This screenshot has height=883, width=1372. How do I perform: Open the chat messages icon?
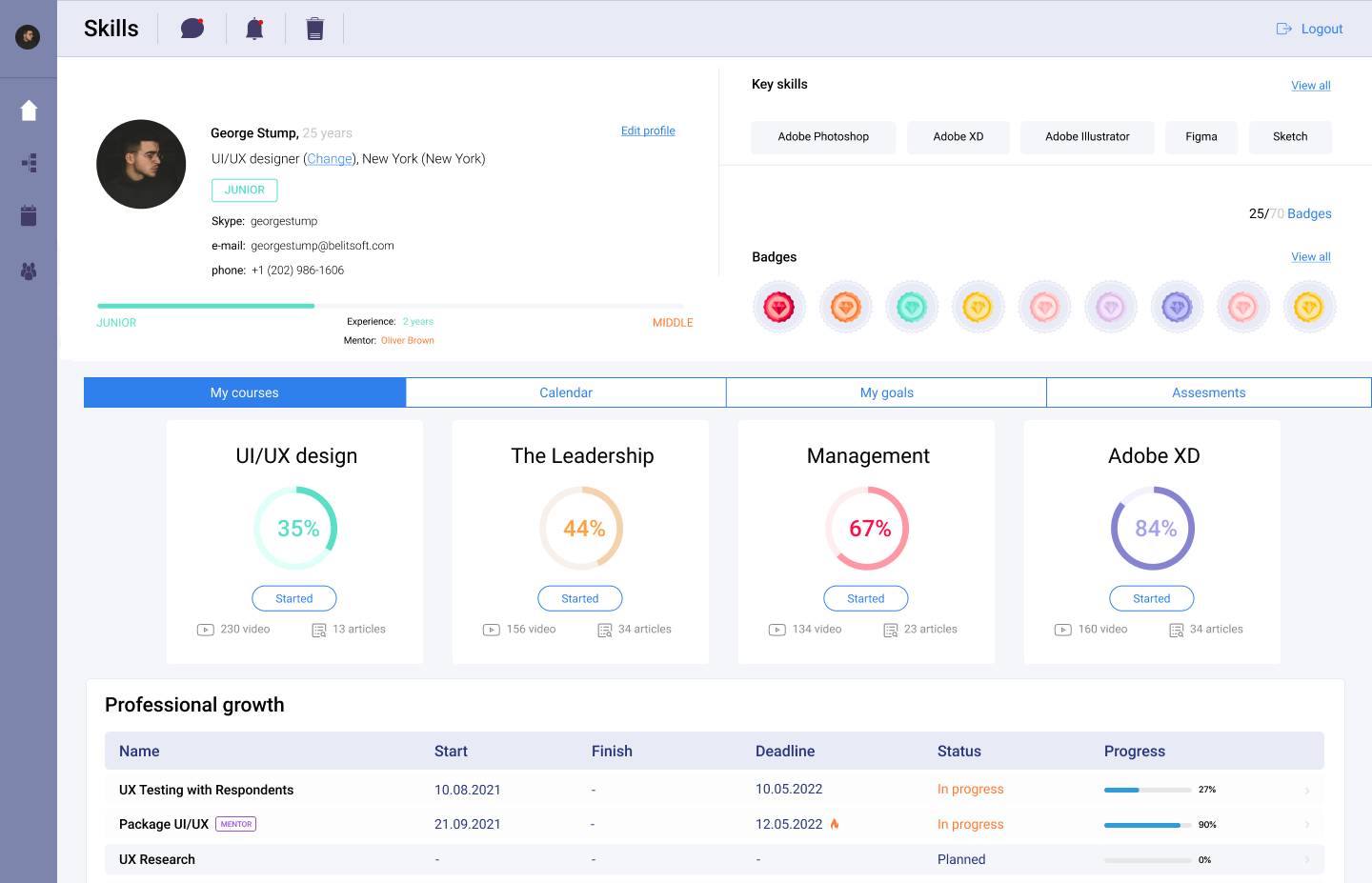click(192, 29)
